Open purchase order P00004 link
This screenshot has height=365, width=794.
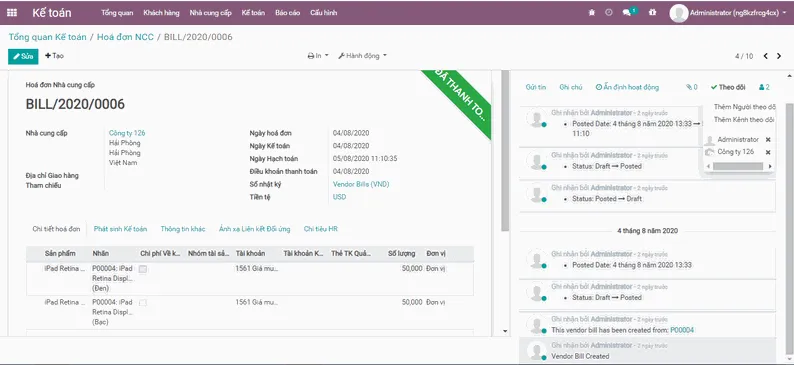(x=682, y=330)
